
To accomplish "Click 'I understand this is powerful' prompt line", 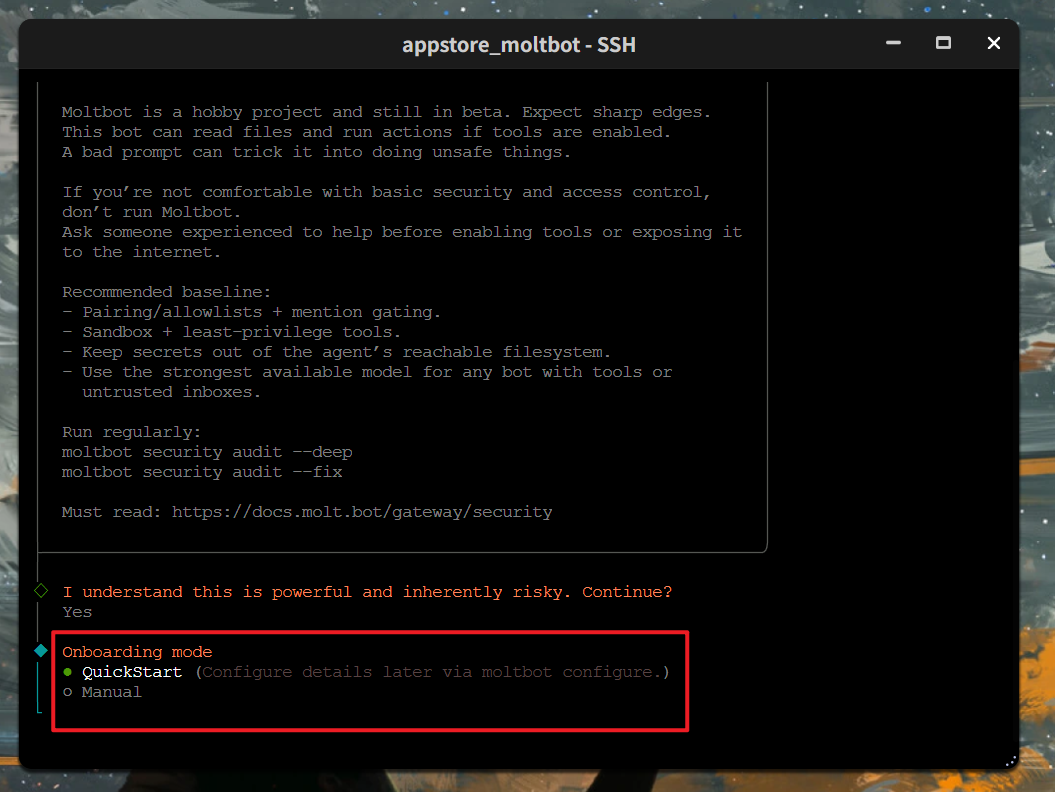I will coord(367,592).
